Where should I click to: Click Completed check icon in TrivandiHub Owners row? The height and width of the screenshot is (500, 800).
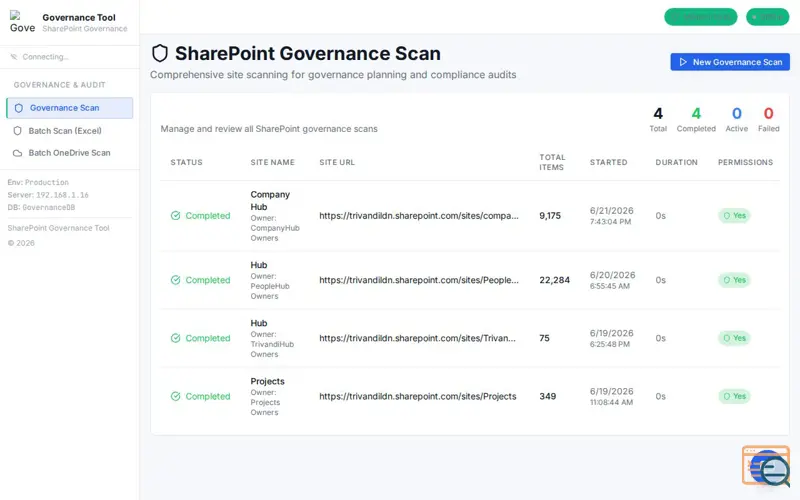tap(176, 338)
